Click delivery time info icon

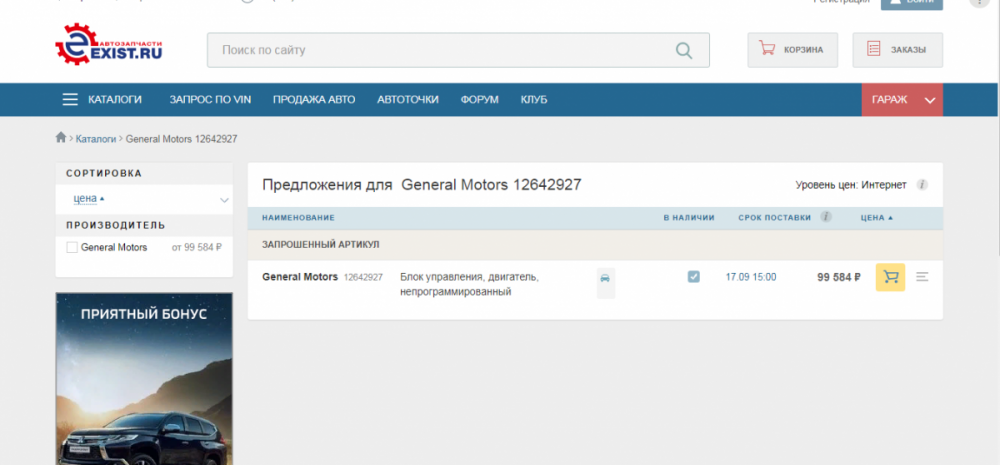point(826,217)
